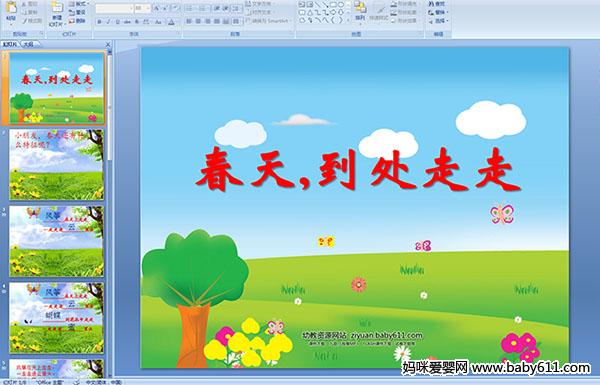
Task: Toggle underline formatting with the U button
Action: click(x=117, y=22)
